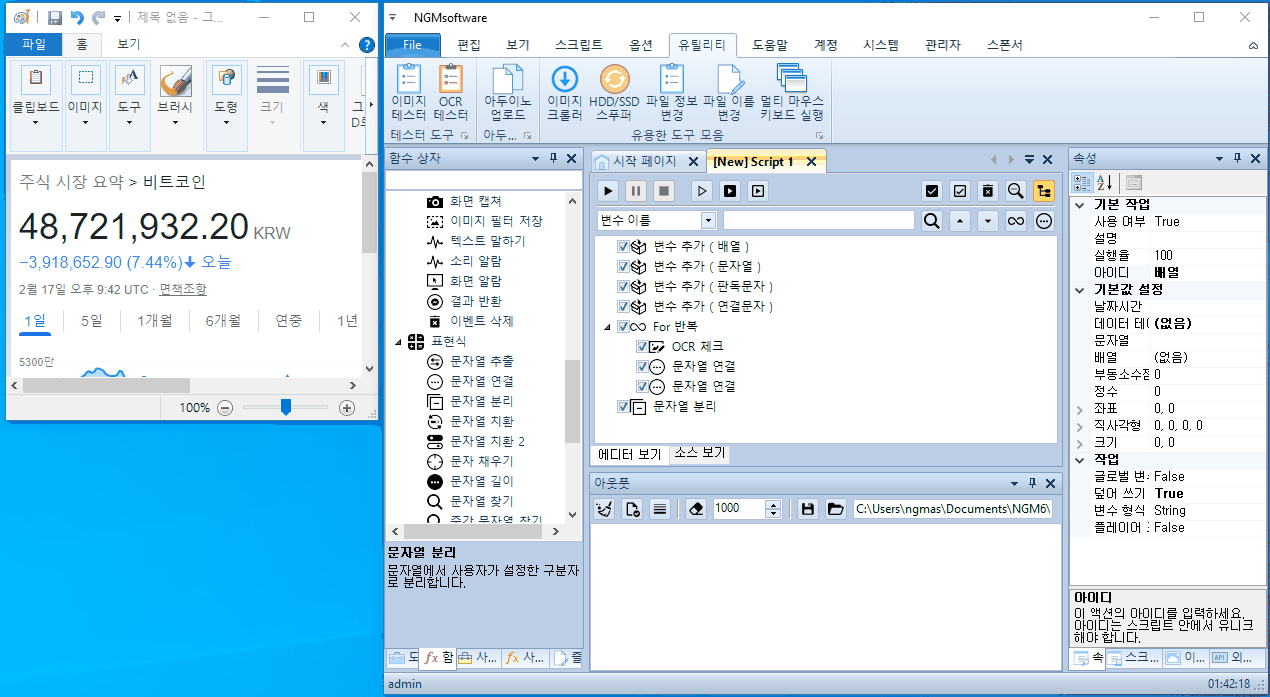1270x697 pixels.
Task: Toggle the bottom 문자열 분리 script checkbox
Action: 624,406
